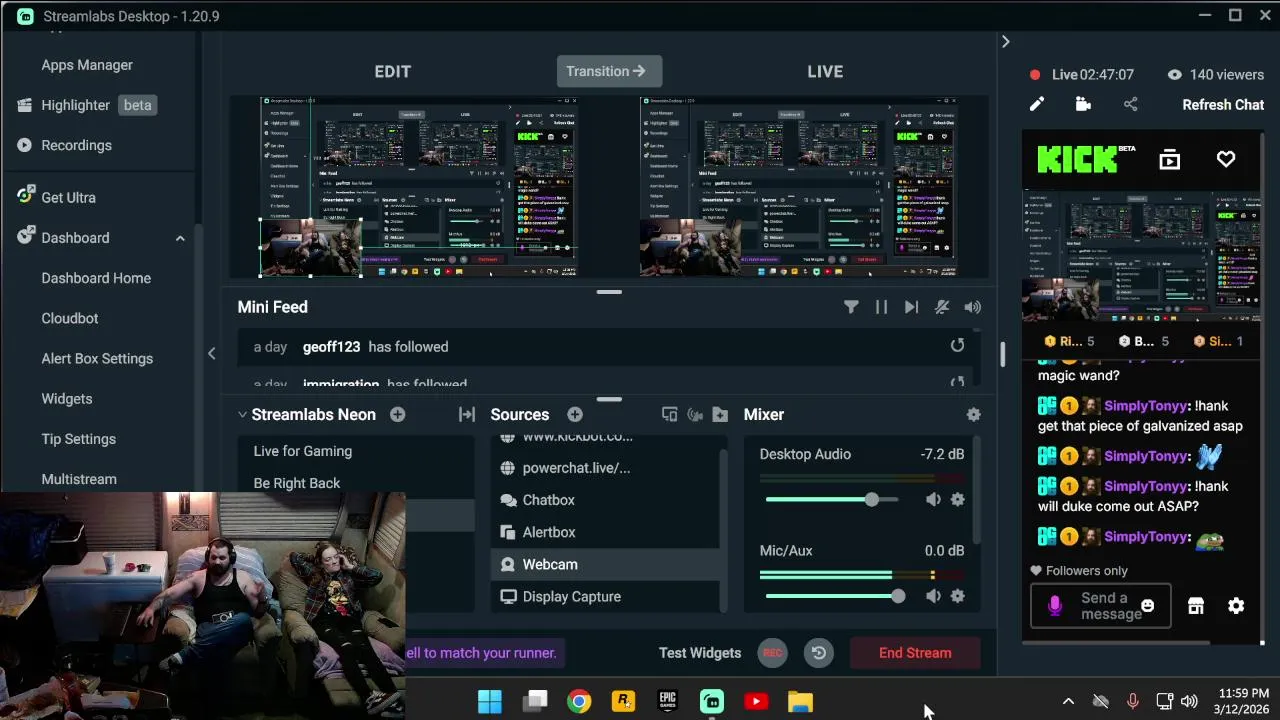Toggle the replay buffer button
The width and height of the screenshot is (1280, 720).
click(x=819, y=653)
